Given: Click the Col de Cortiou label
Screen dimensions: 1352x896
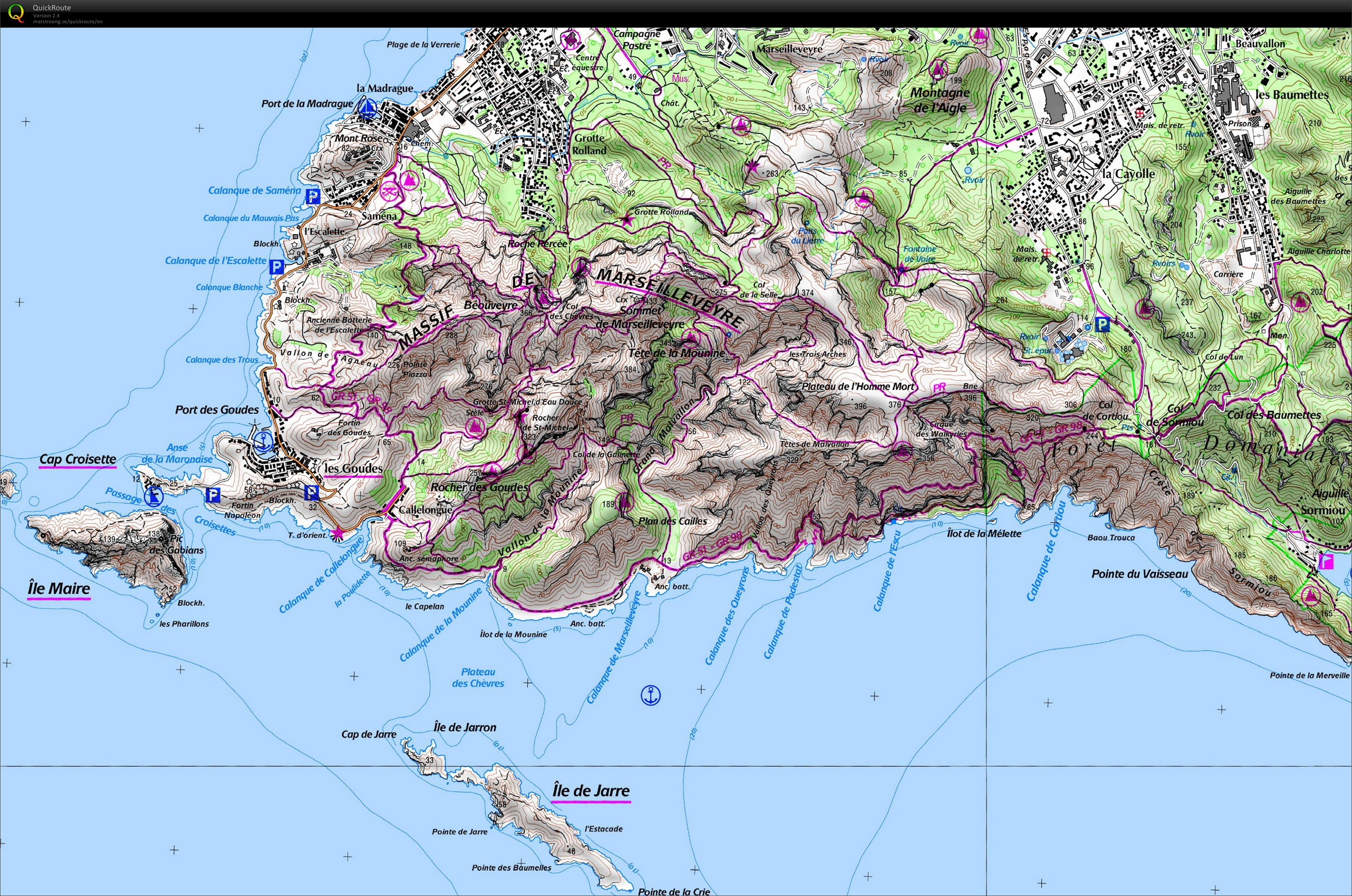Looking at the screenshot, I should point(1105,410).
